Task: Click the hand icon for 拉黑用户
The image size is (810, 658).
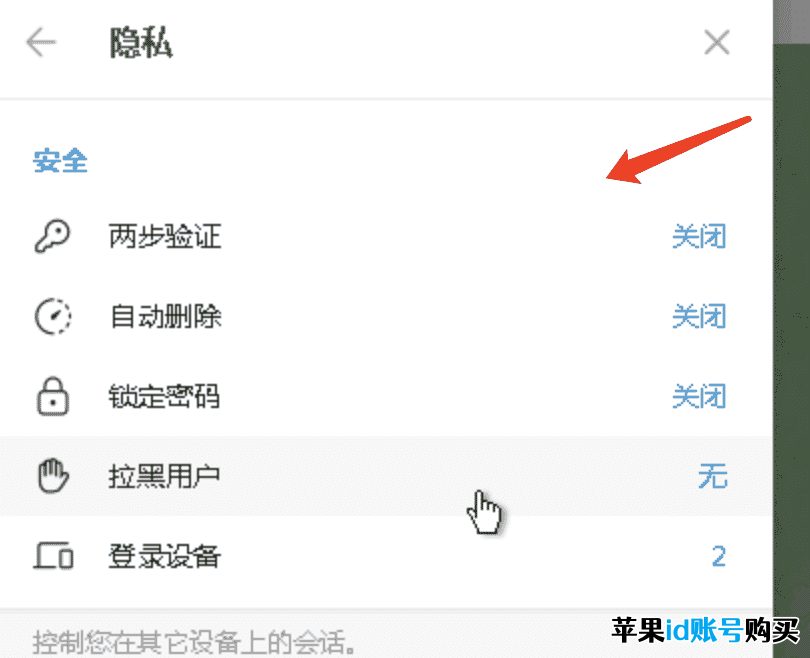Action: pyautogui.click(x=53, y=476)
